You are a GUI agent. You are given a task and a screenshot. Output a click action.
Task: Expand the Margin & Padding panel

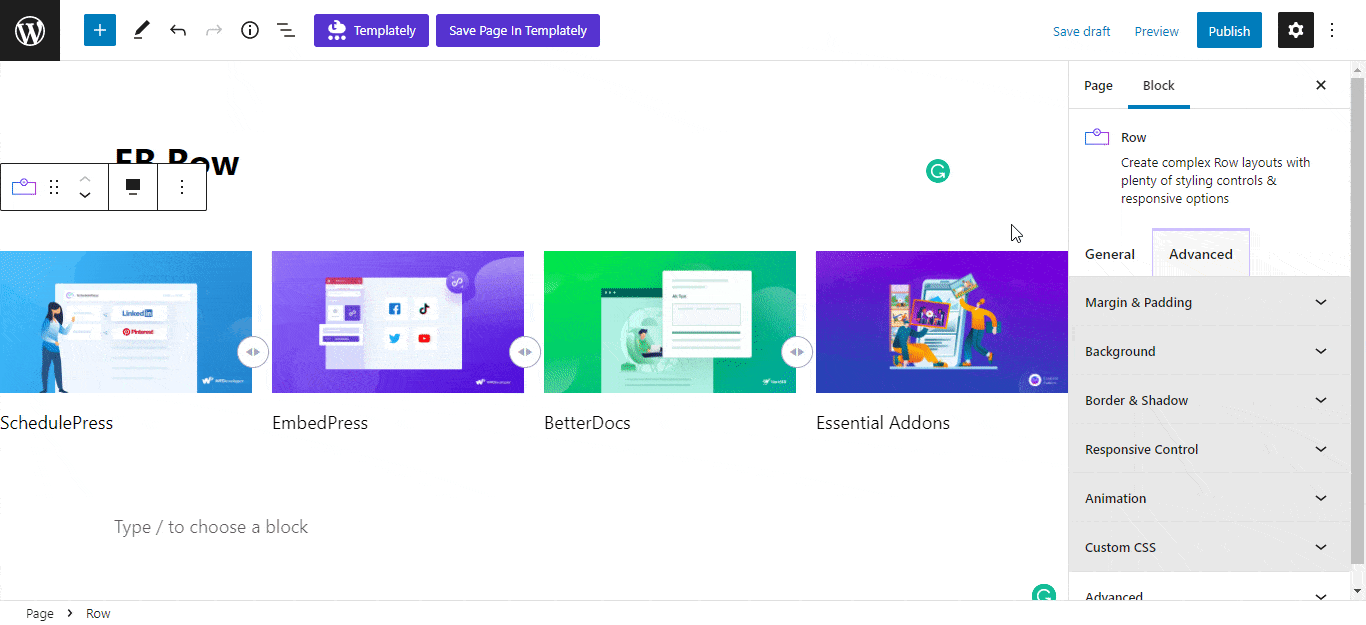[1209, 302]
